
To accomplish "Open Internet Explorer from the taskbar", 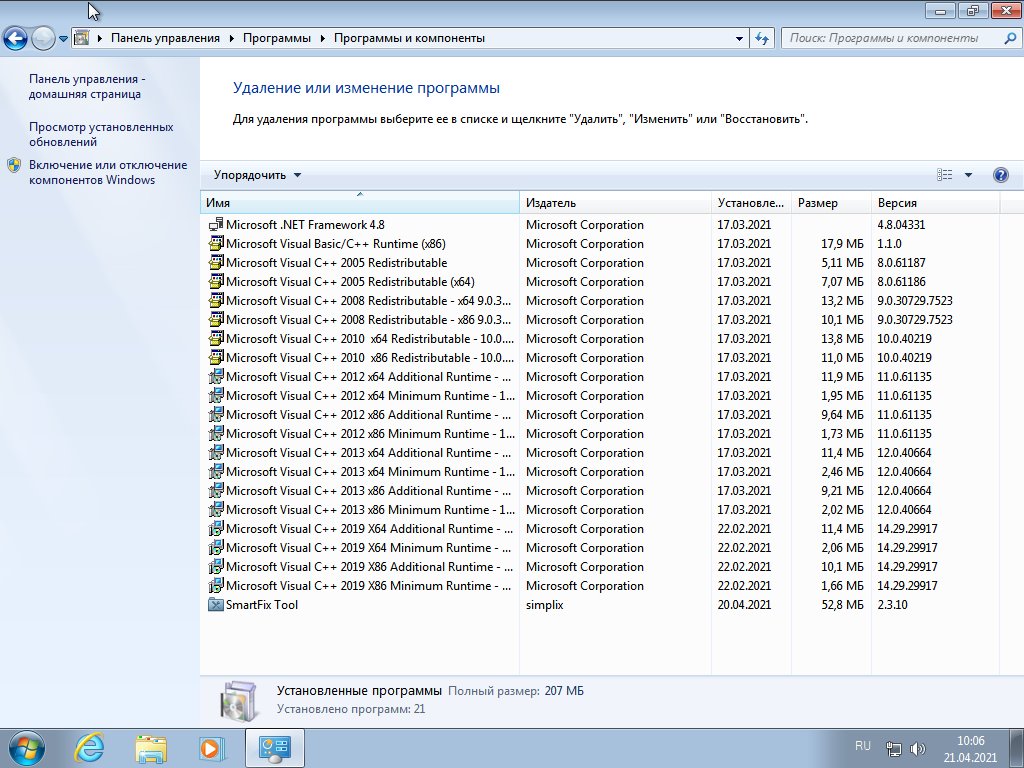I will coord(91,746).
